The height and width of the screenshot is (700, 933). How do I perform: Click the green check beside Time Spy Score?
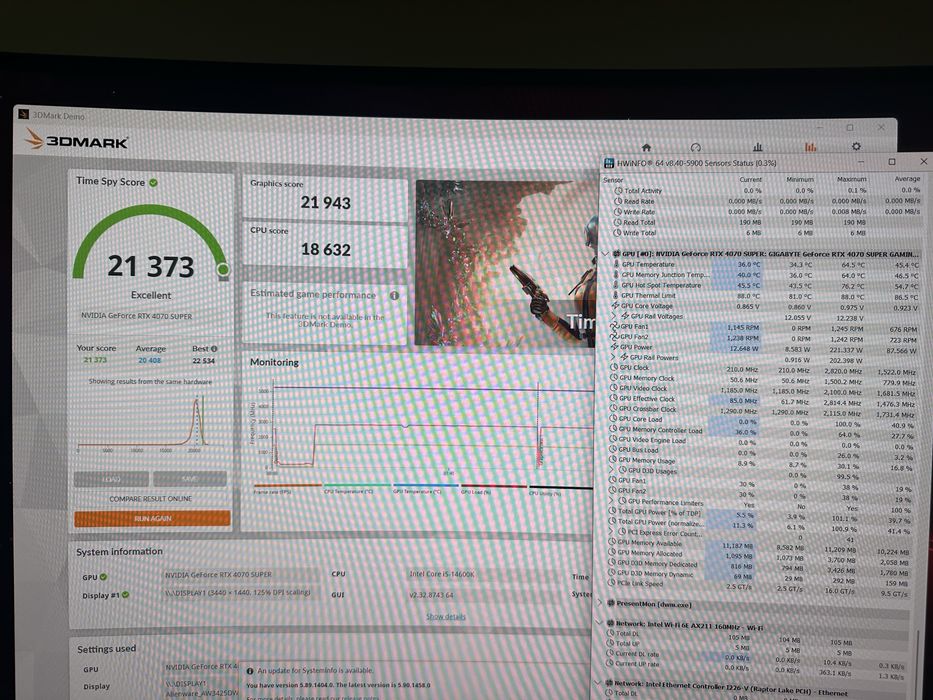pyautogui.click(x=154, y=183)
